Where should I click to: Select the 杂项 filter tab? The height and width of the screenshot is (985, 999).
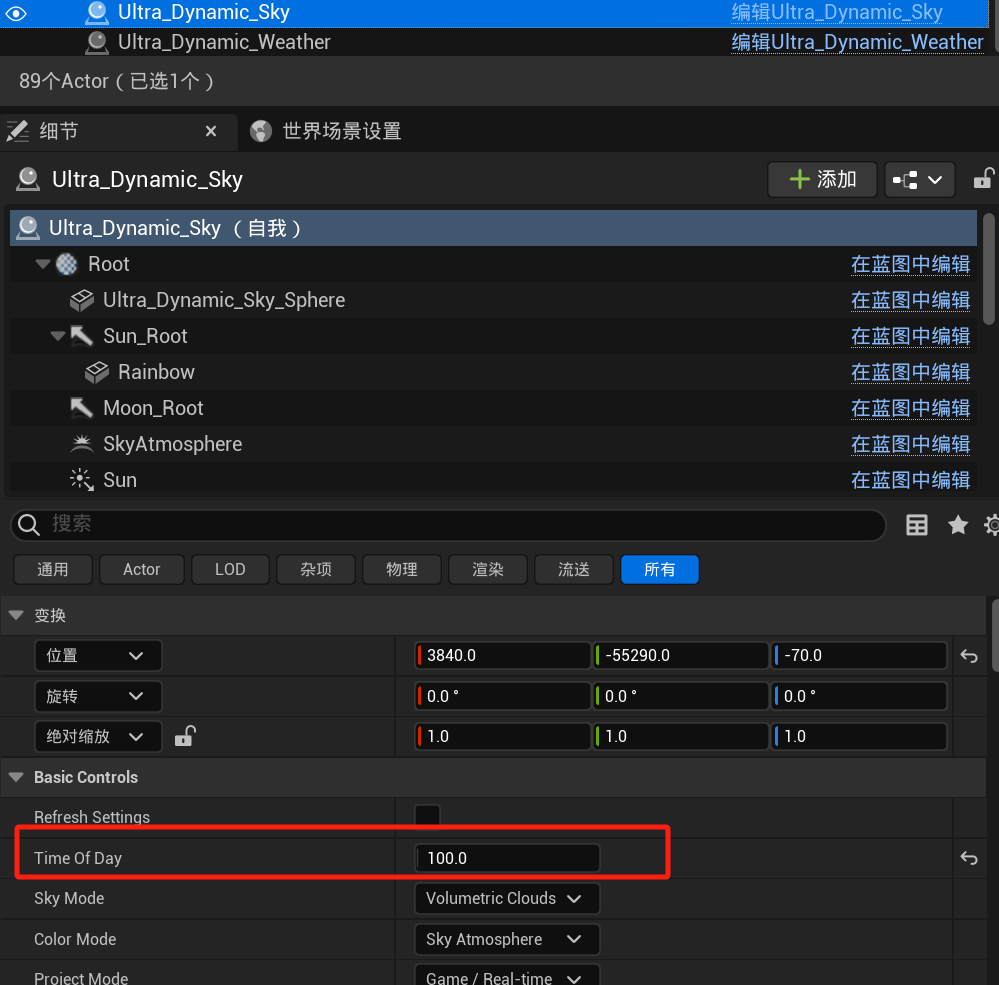(316, 570)
